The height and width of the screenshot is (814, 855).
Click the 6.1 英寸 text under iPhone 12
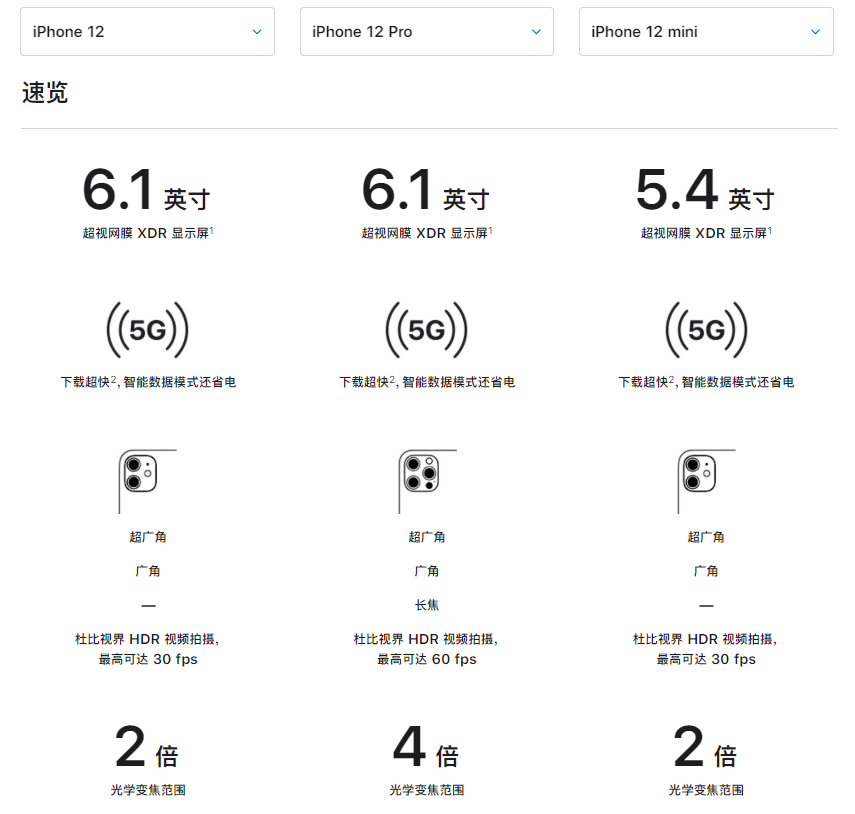point(147,190)
